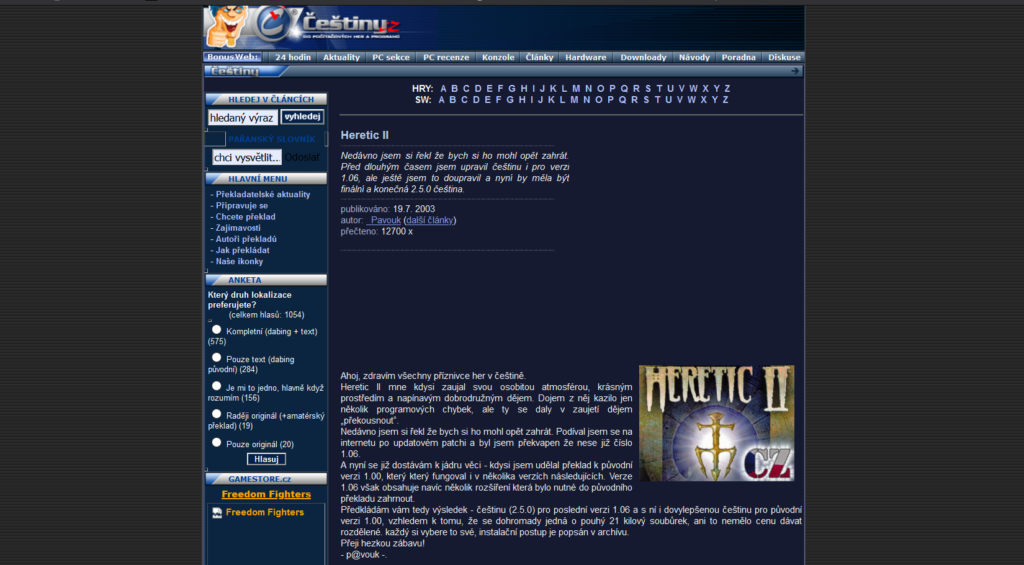Click the poll question 'Který druh lokalizace preferujete?'
1024x565 pixels.
point(250,300)
